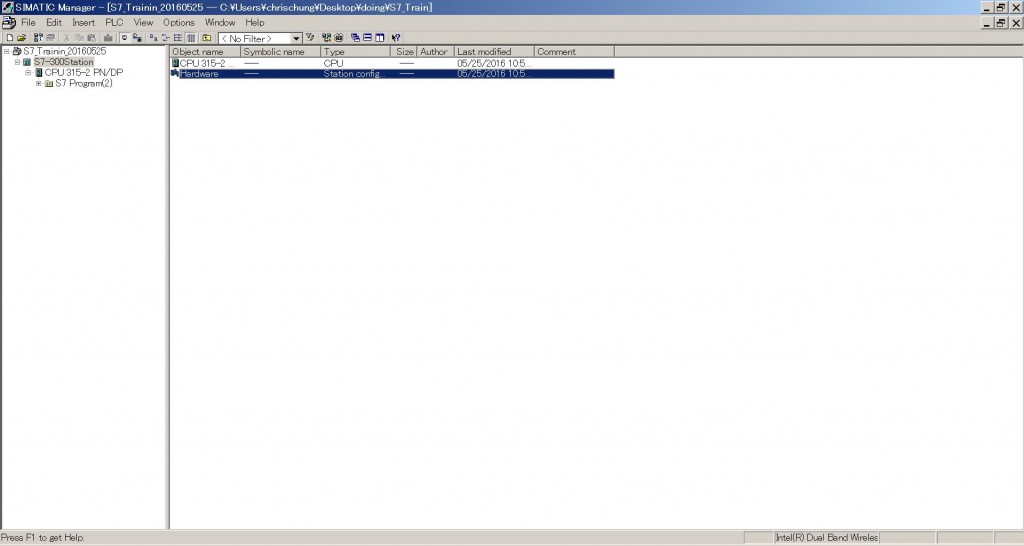Screen dimensions: 1024x546
Task: Click the project icon beside S7_Trainin_20160525
Action: (x=17, y=51)
